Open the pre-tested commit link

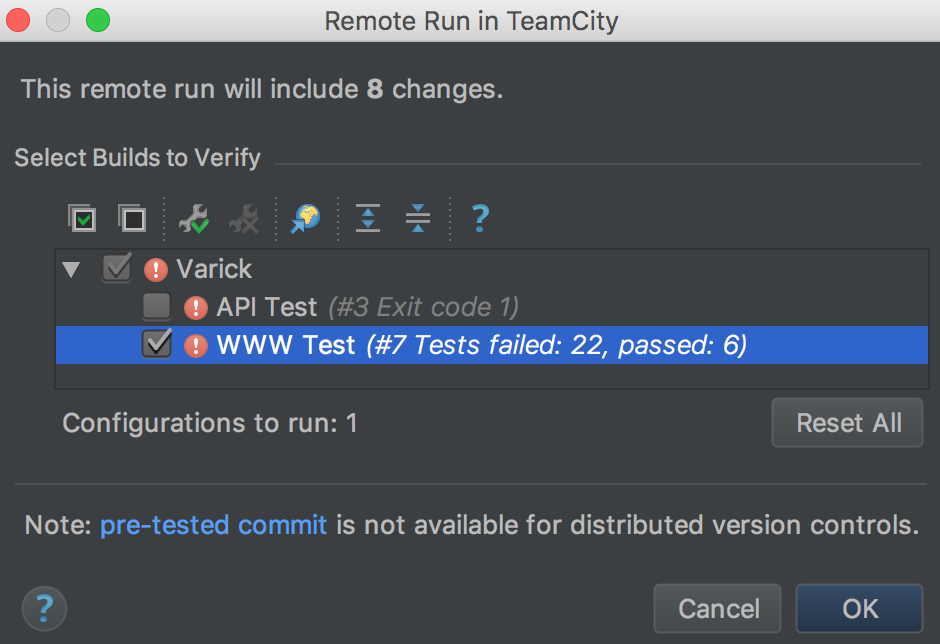(x=213, y=524)
